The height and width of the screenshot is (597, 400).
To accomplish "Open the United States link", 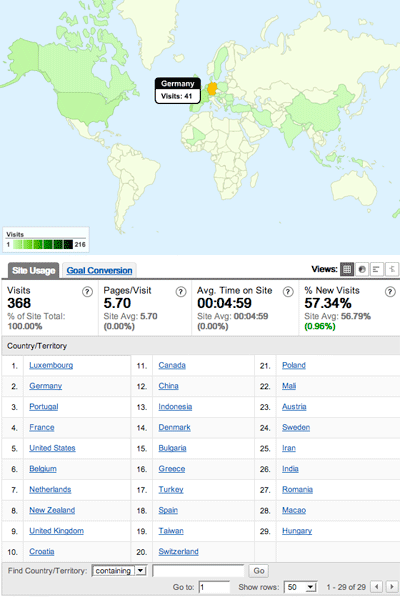I will (x=52, y=448).
